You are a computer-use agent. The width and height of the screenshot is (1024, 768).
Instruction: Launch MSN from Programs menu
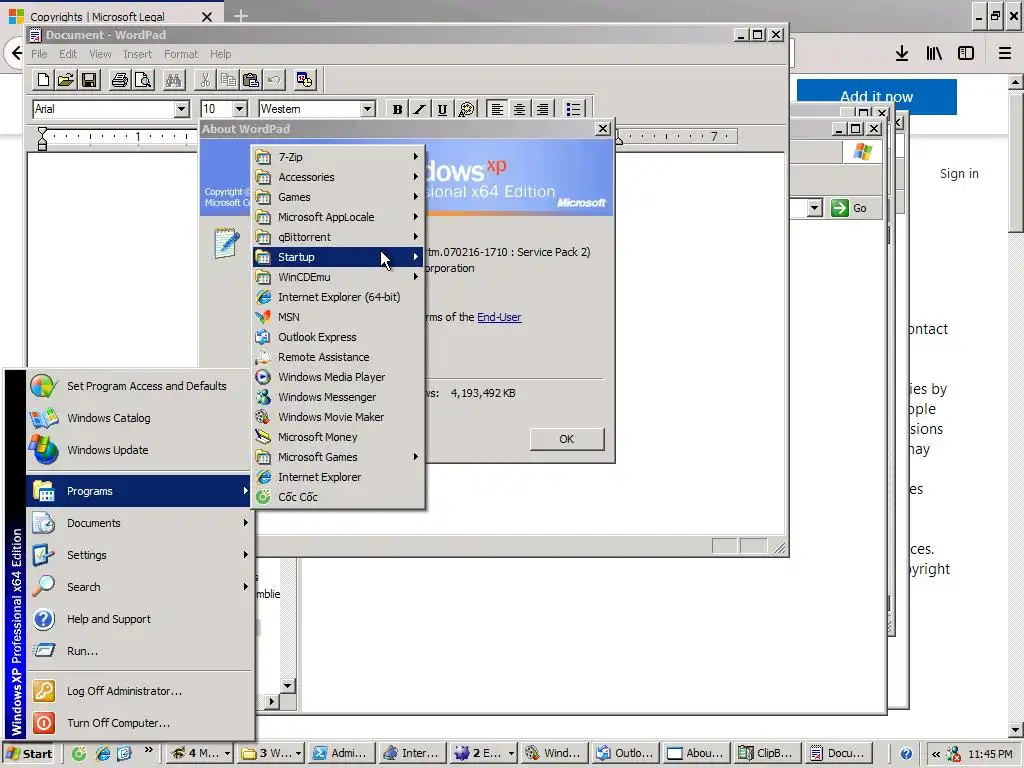coord(338,317)
